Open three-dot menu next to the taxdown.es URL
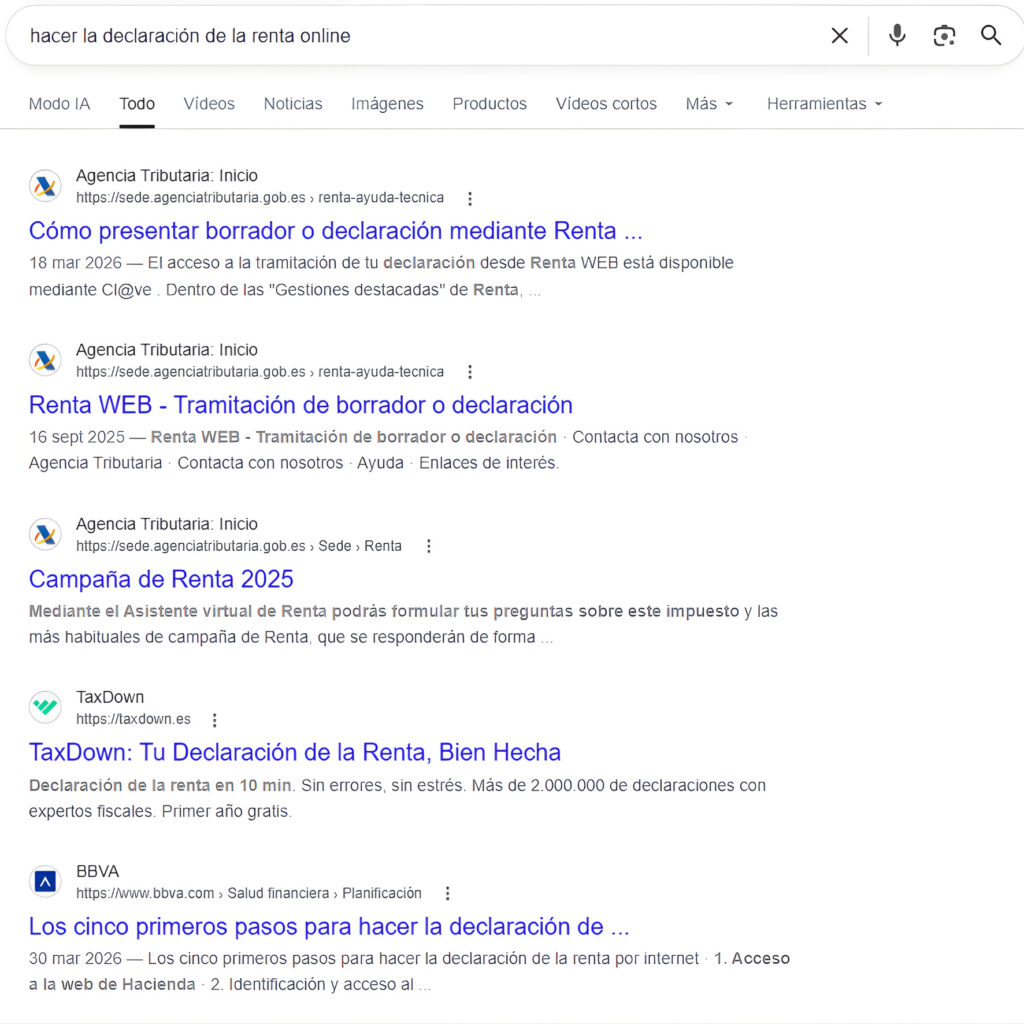Viewport: 1024px width, 1024px height. click(x=214, y=720)
